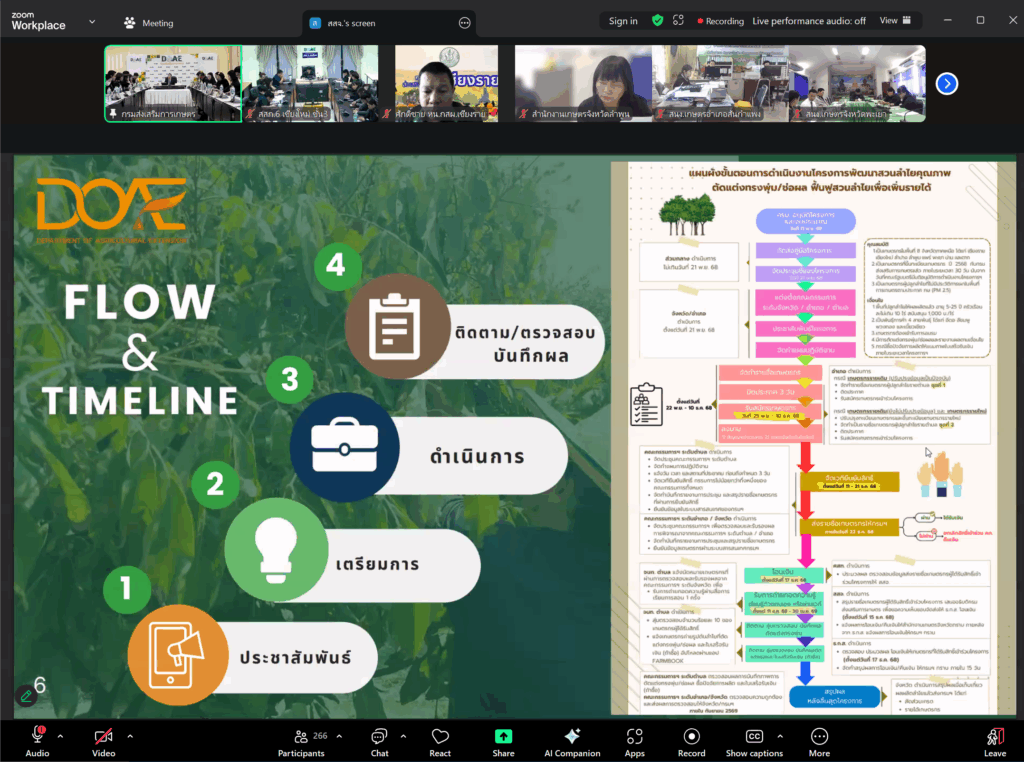Select the ศักดิ์ชาย participant video thumbnail

(444, 84)
